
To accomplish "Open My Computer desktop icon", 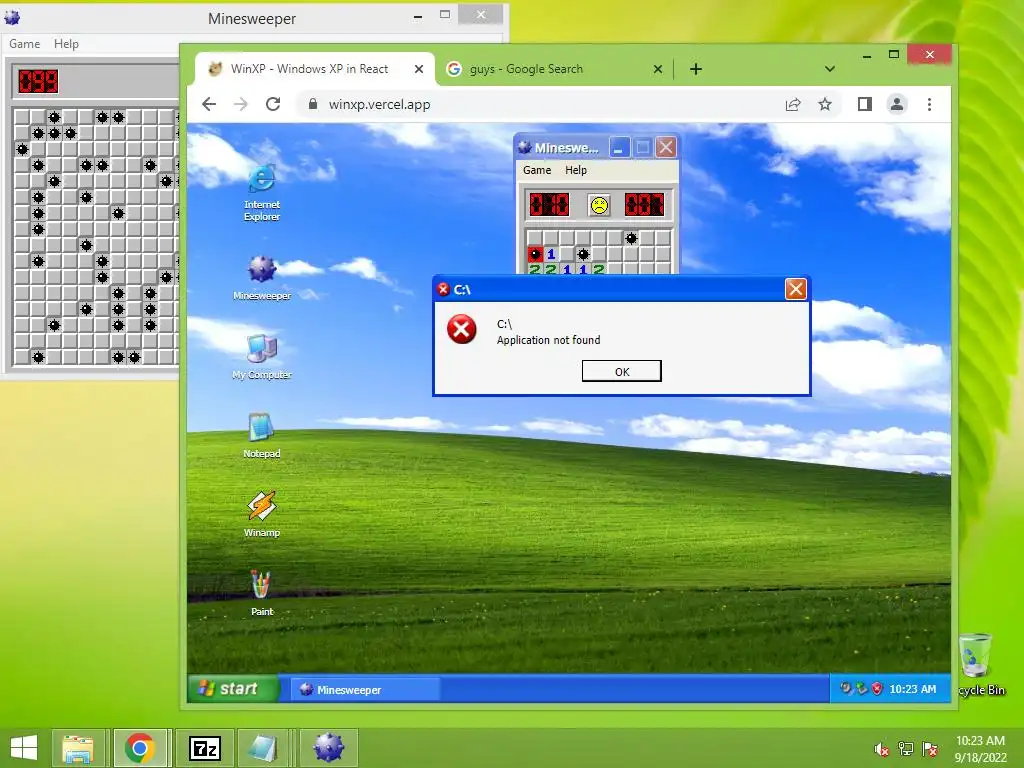I will click(262, 357).
